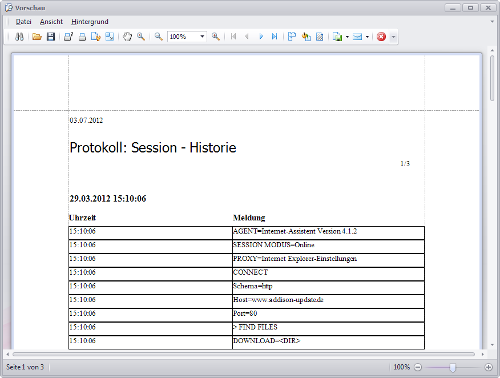
Task: Click 'Seite 1 von 3' in status bar
Action: [25, 367]
